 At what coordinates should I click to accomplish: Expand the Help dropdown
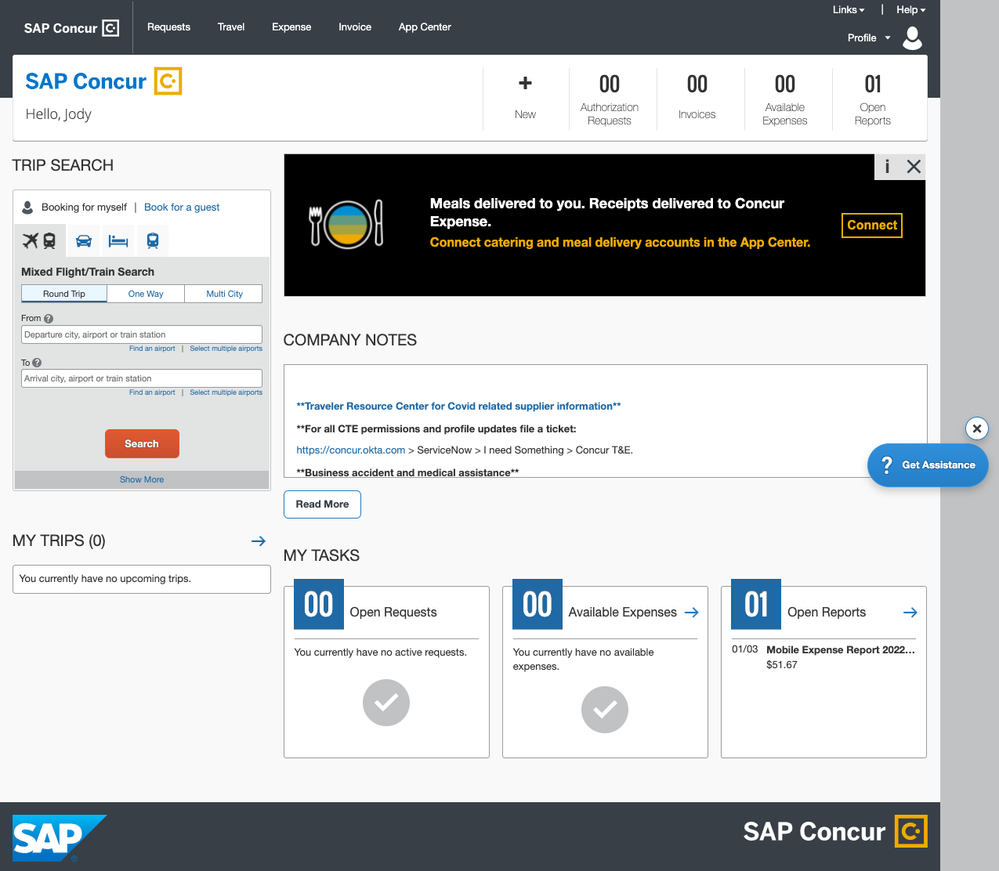coord(910,10)
